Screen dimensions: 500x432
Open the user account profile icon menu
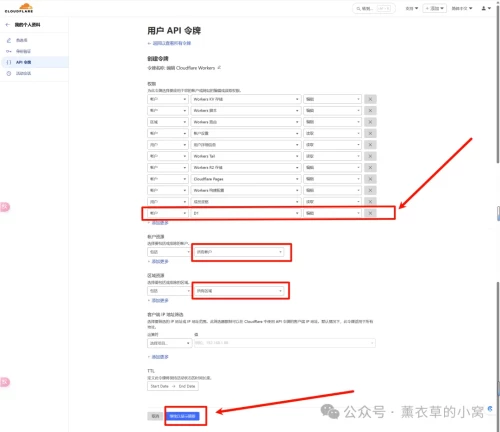pos(486,8)
